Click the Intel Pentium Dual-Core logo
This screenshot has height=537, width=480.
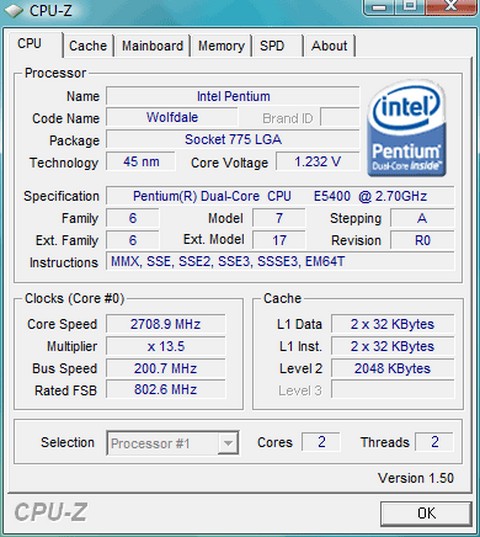407,128
